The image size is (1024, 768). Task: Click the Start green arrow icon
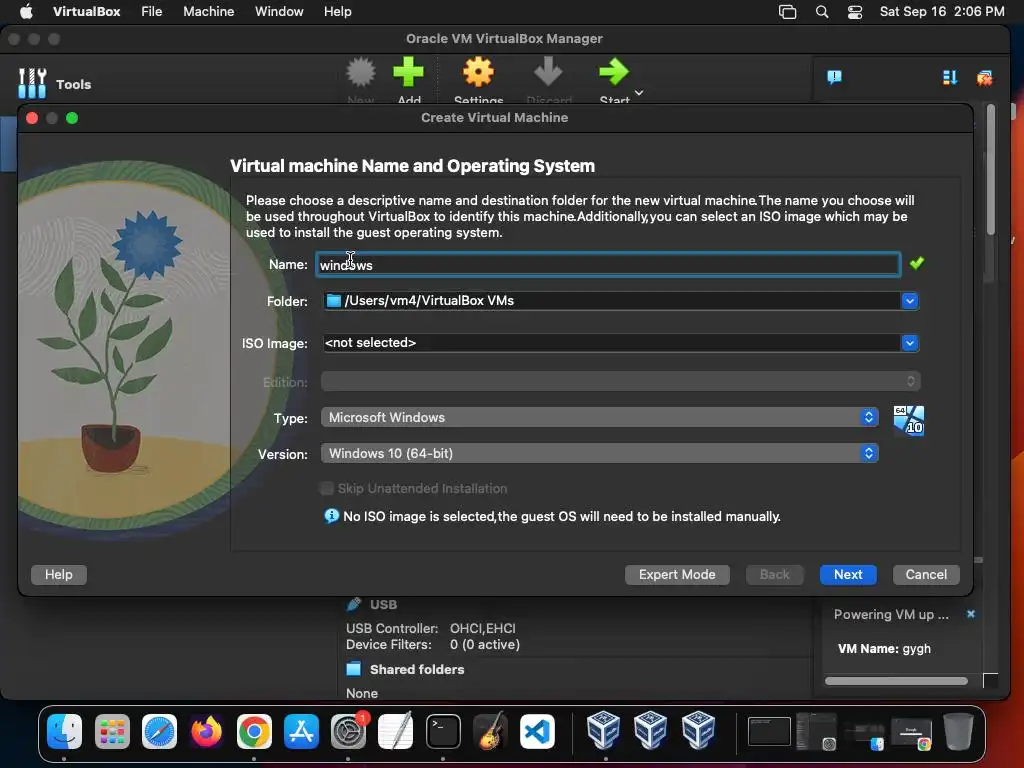coord(613,72)
